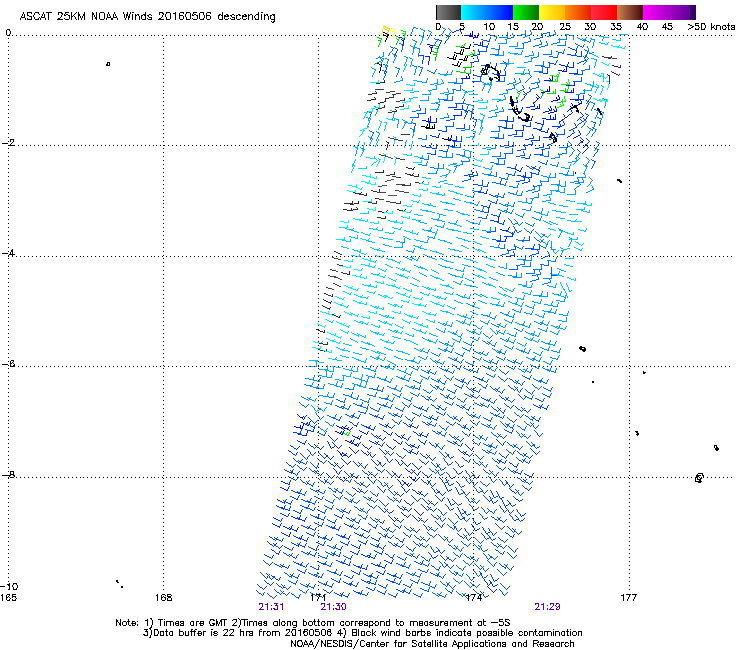Click the gray 0-5 knots color swatch
Image resolution: width=740 pixels, height=650 pixels.
coord(448,12)
